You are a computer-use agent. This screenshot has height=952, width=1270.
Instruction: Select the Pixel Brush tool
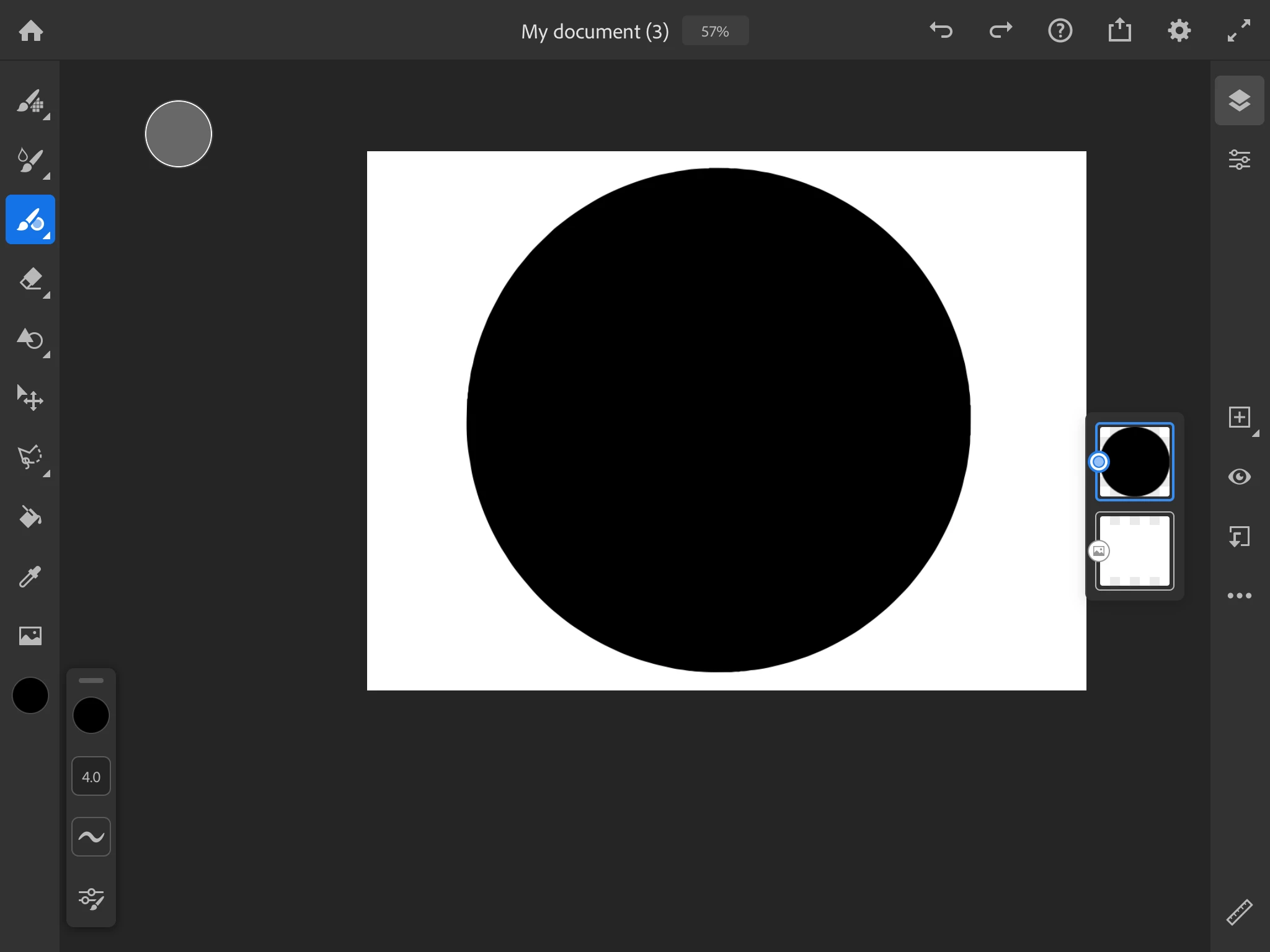[x=30, y=101]
